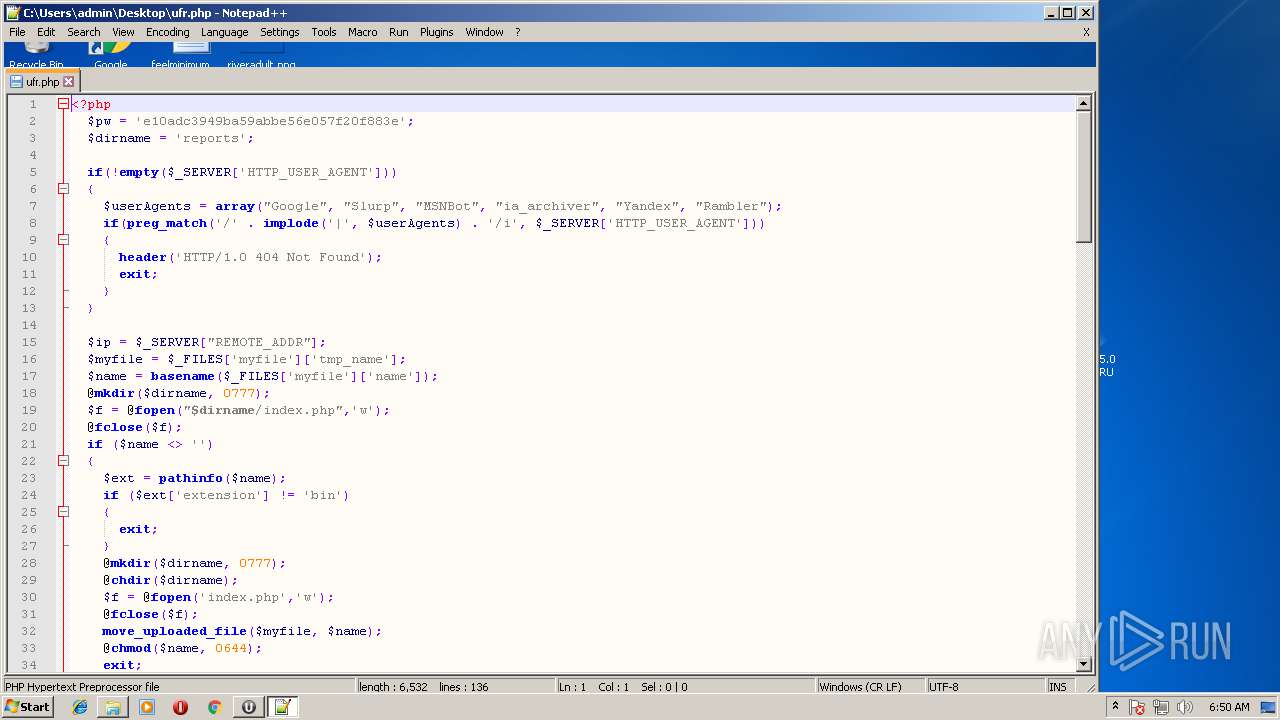
Task: Collapse the fold marker on line 25
Action: pyautogui.click(x=63, y=512)
